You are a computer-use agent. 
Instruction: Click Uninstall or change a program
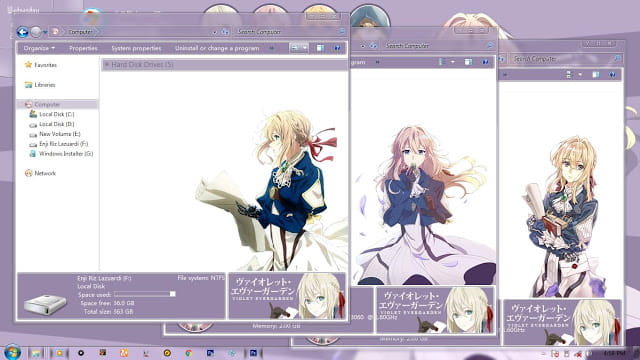coord(217,48)
